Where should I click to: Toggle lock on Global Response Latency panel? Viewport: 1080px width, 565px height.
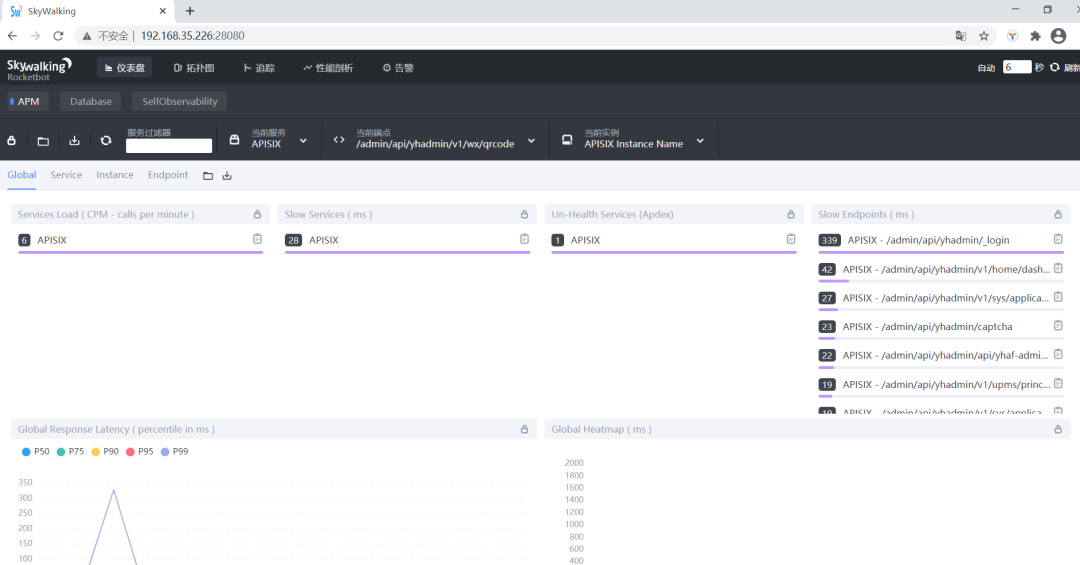coord(524,429)
